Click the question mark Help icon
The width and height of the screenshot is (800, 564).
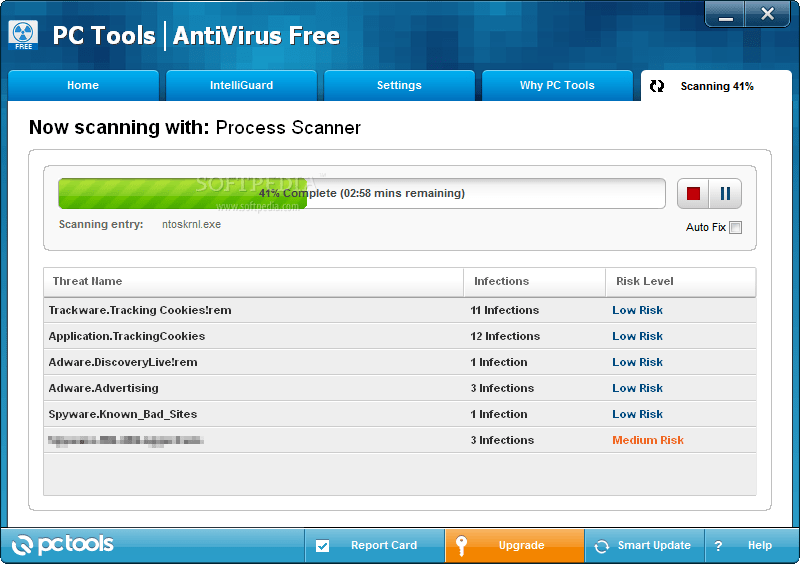pos(718,546)
